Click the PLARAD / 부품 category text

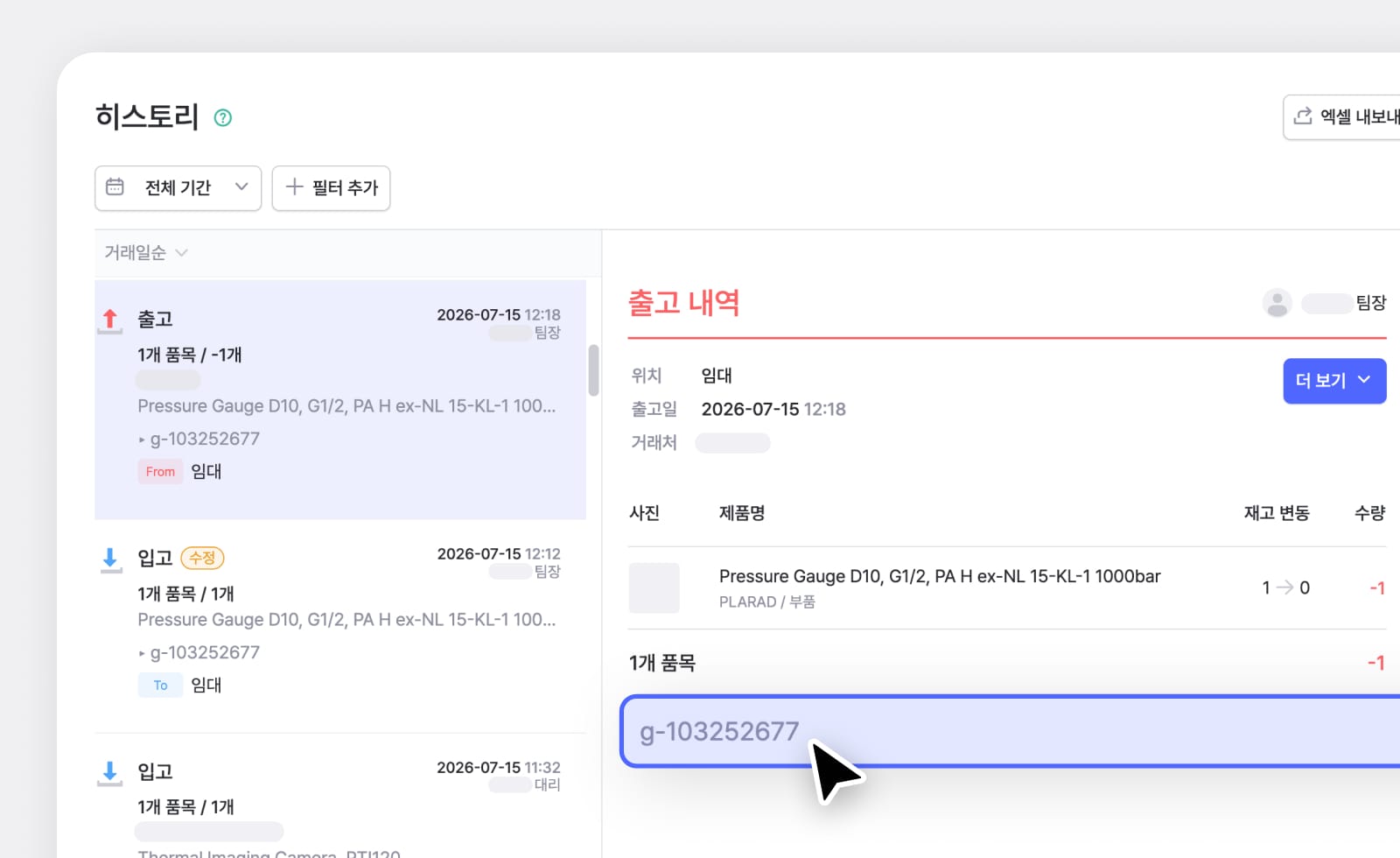[766, 602]
